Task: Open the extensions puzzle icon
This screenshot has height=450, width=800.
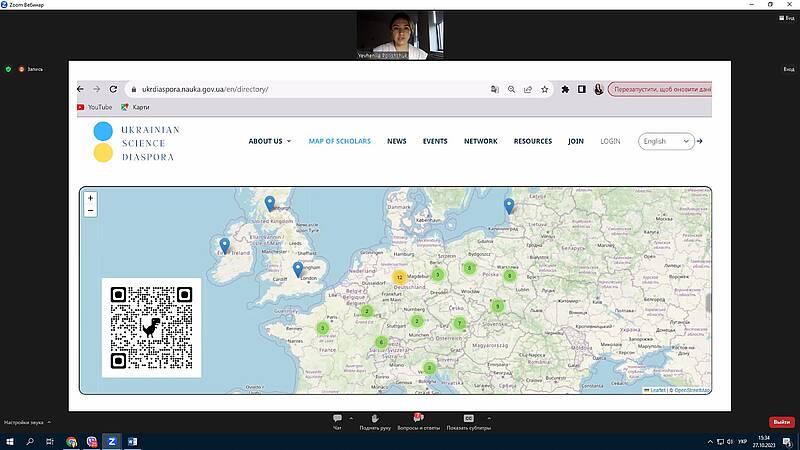Action: coord(565,89)
